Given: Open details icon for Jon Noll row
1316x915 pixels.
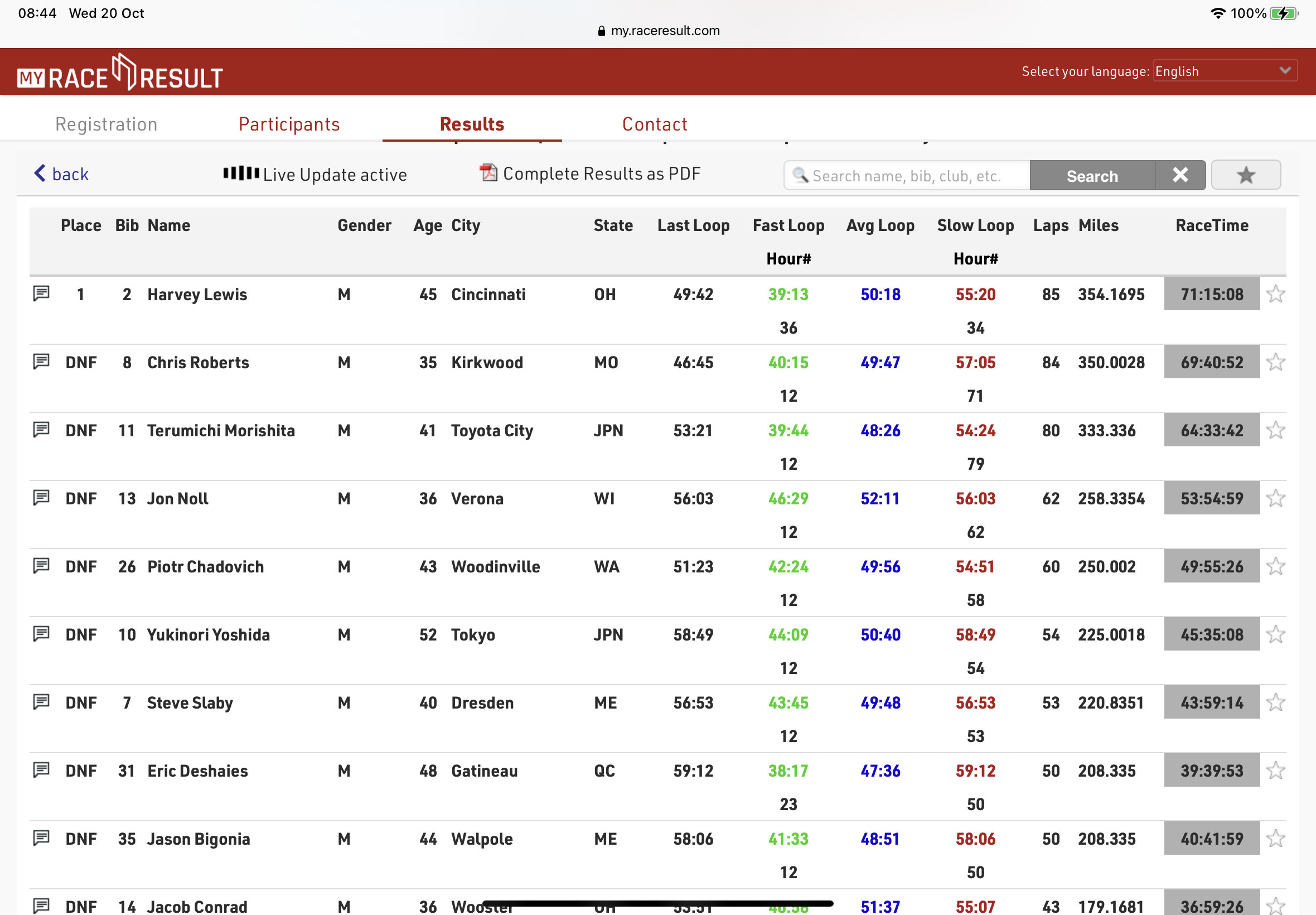Looking at the screenshot, I should click(41, 498).
